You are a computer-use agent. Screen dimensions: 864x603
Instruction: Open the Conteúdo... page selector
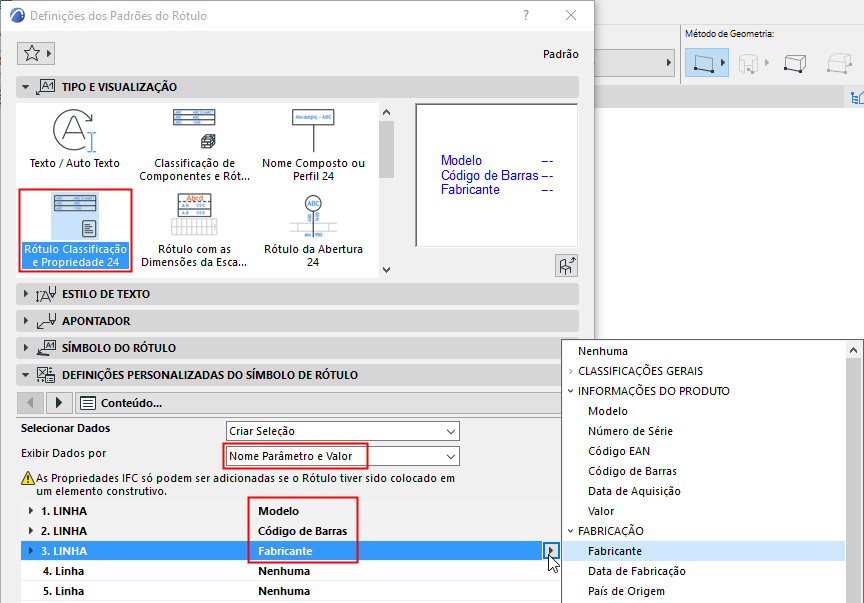(317, 403)
